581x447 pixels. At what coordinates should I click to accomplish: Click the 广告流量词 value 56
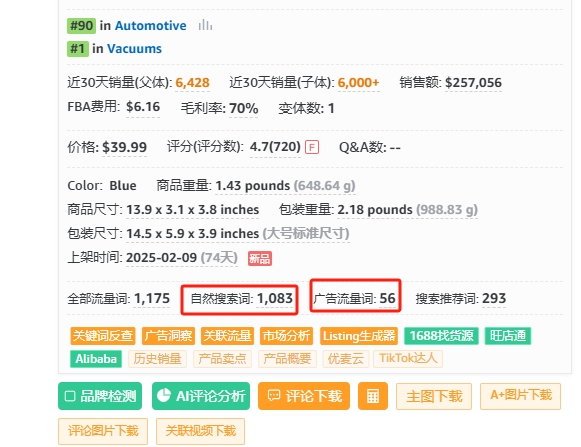(x=388, y=298)
